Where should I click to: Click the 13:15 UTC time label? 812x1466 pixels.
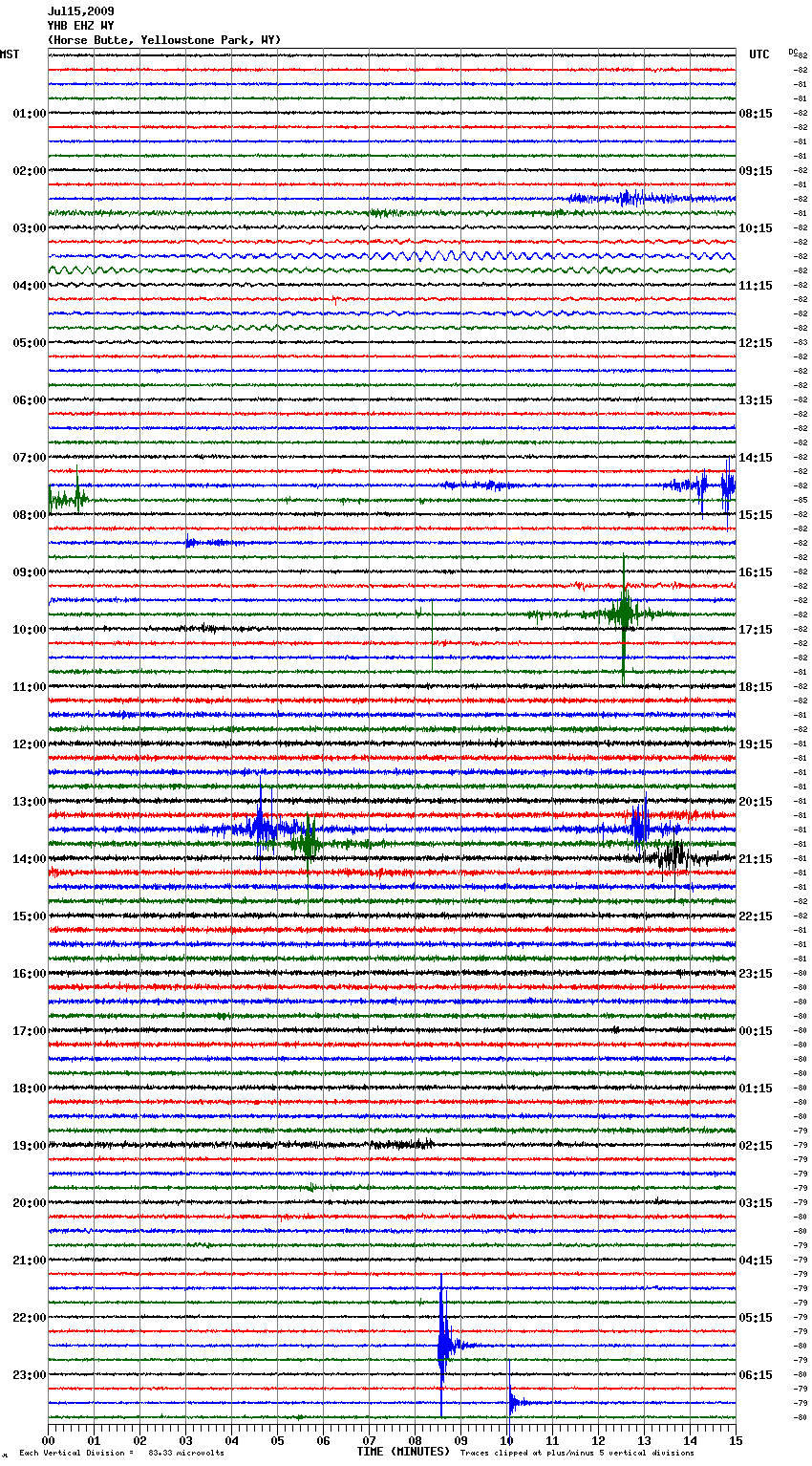pos(756,400)
